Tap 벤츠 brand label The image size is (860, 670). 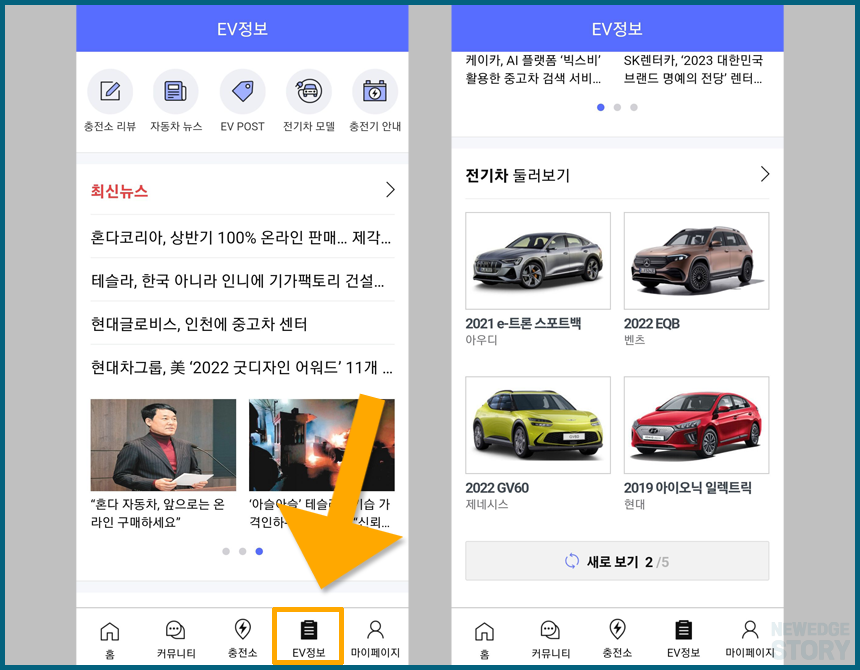pyautogui.click(x=635, y=340)
